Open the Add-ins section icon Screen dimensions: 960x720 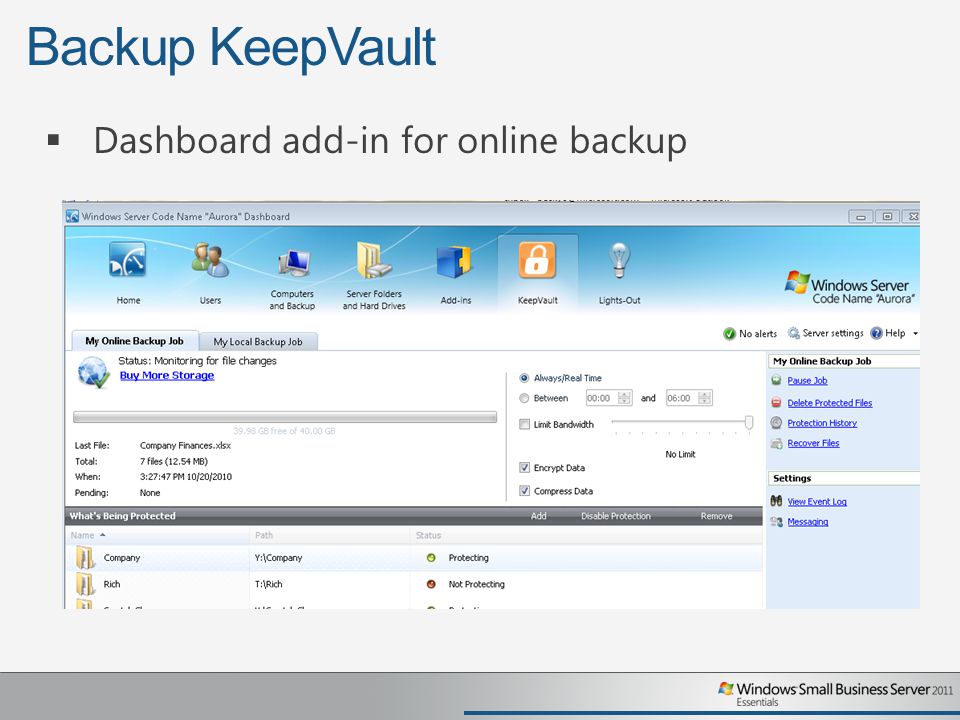tap(454, 262)
